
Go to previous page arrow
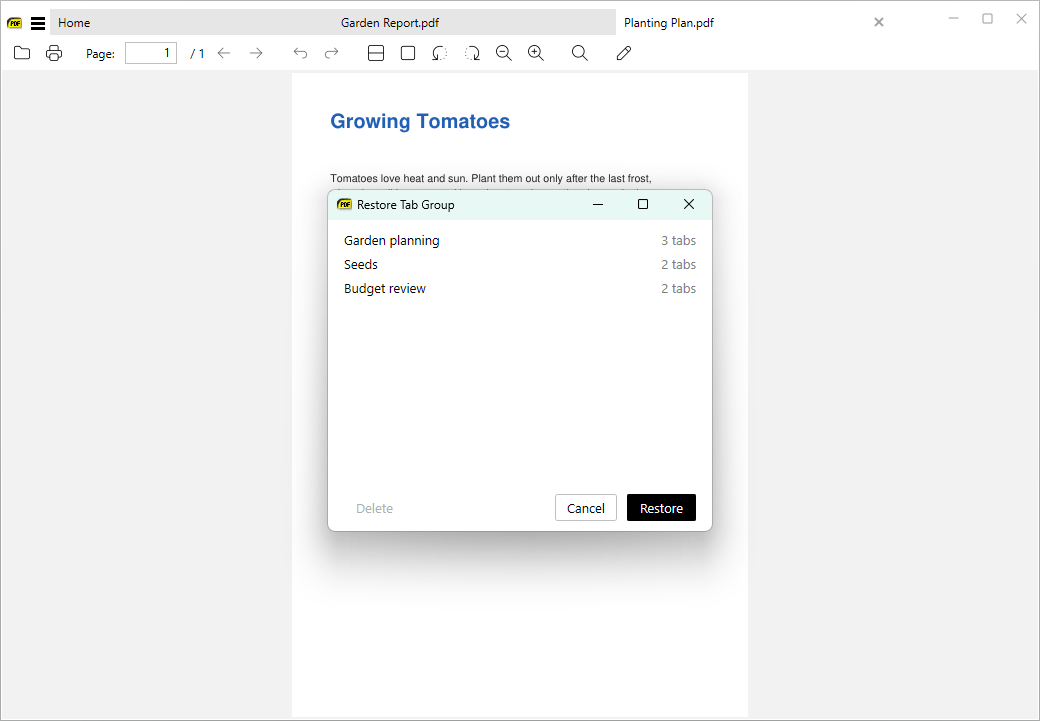pyautogui.click(x=224, y=53)
